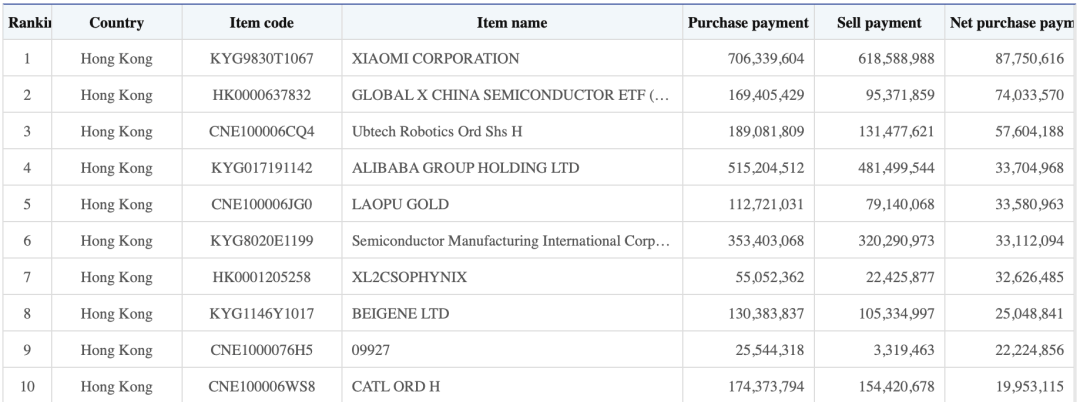Click the Item code column header
This screenshot has width=1080, height=402.
pyautogui.click(x=260, y=23)
